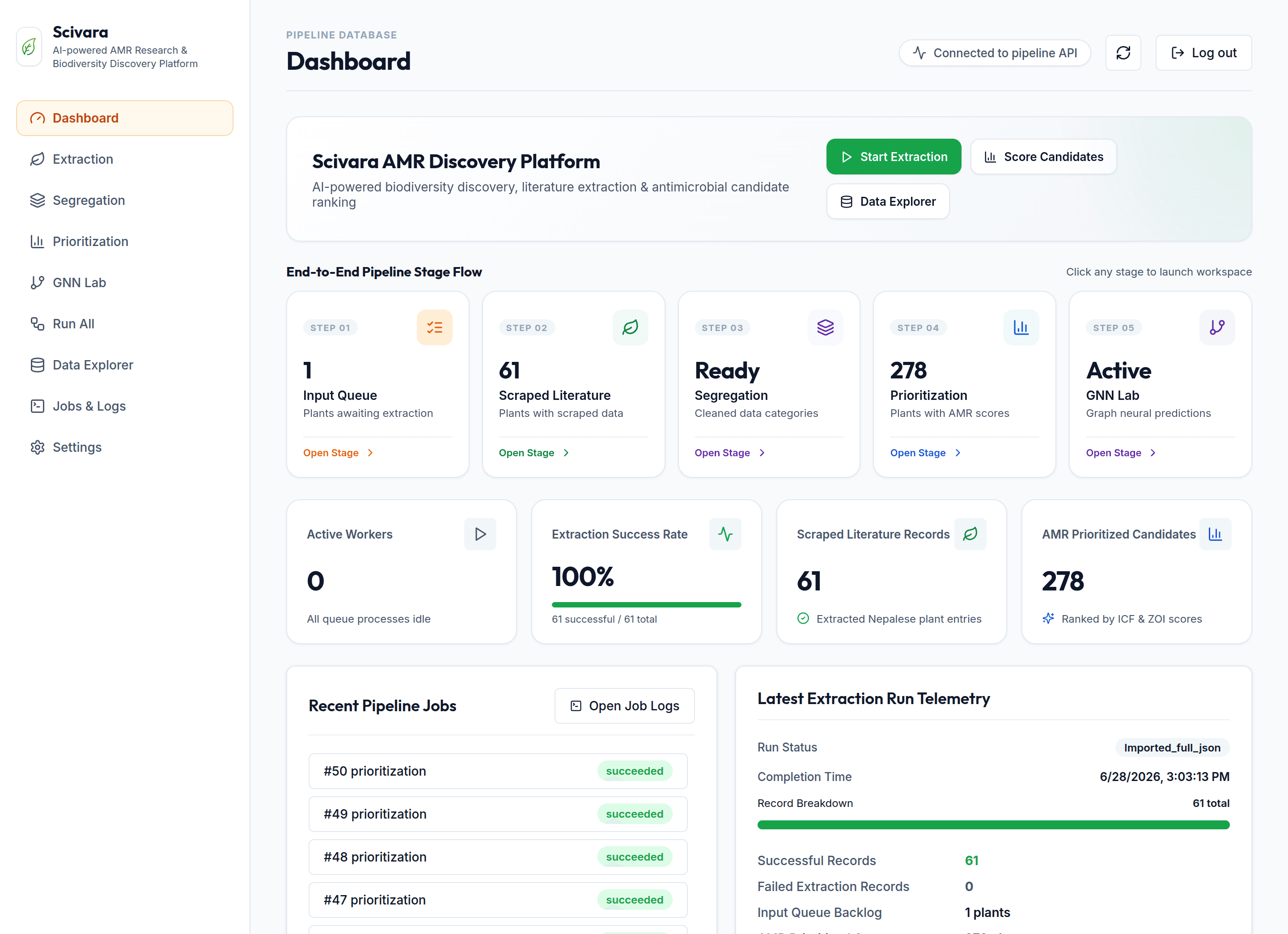Click the Scivara leaf logo icon
Screen dimensions: 1288x934
click(29, 47)
